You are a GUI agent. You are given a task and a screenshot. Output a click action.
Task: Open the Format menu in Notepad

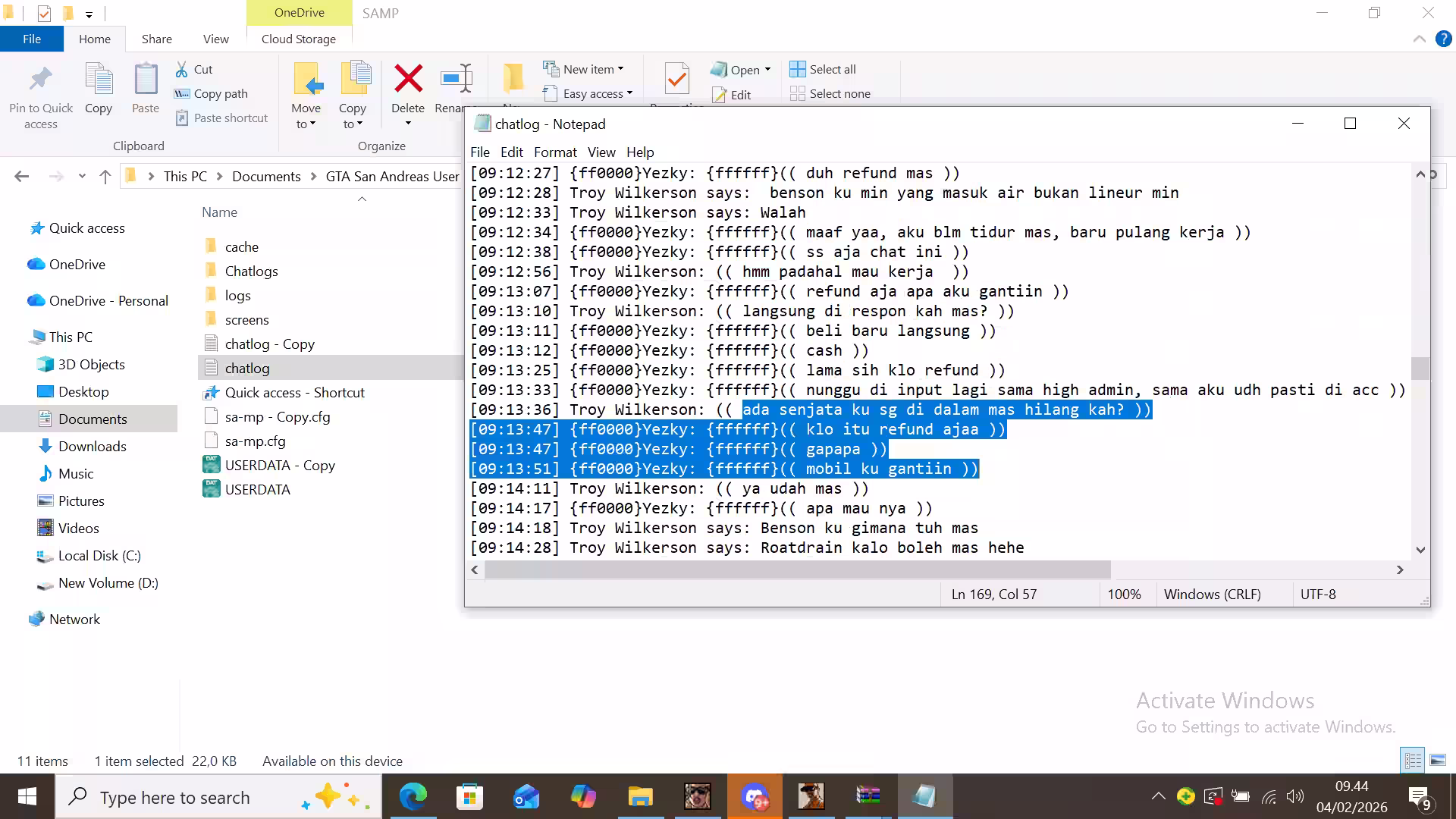[x=555, y=152]
